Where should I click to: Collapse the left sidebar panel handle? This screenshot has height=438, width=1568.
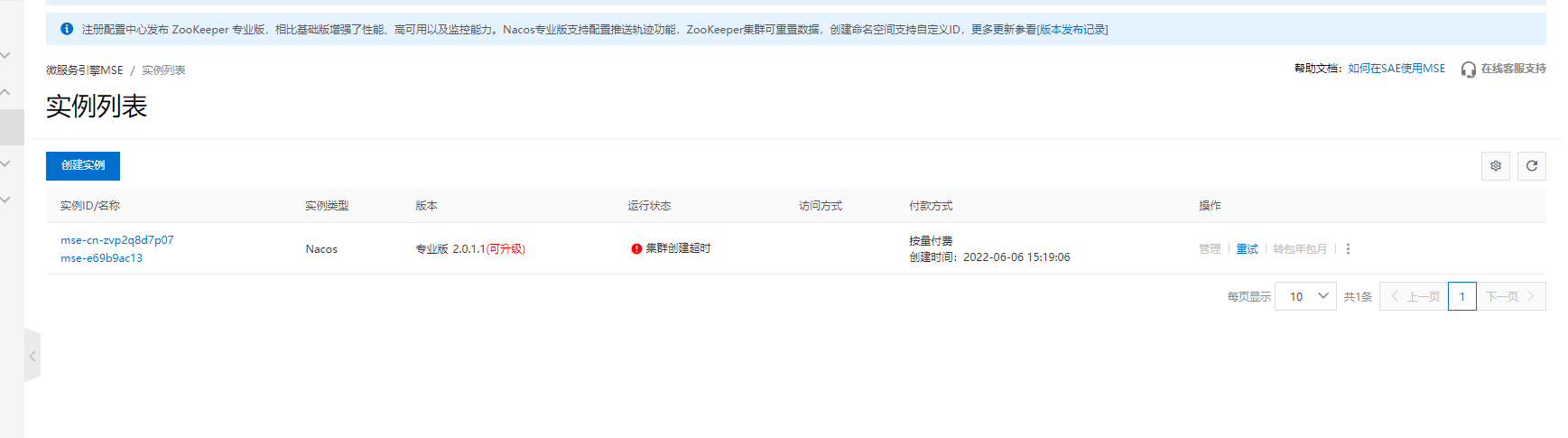[x=32, y=356]
